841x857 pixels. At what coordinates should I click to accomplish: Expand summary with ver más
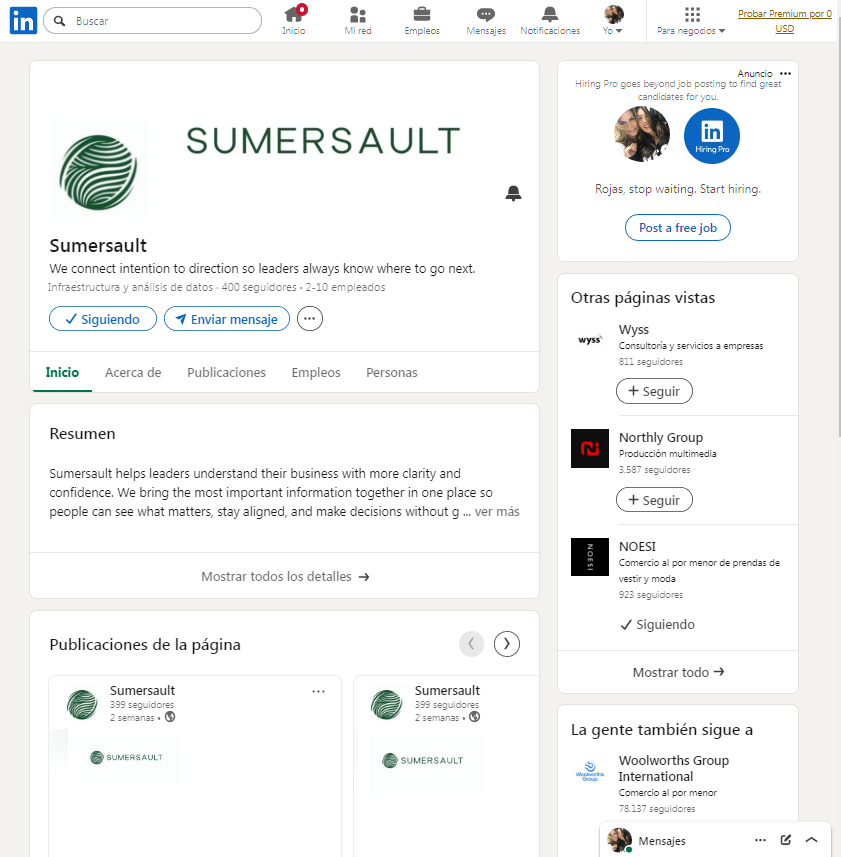click(497, 512)
